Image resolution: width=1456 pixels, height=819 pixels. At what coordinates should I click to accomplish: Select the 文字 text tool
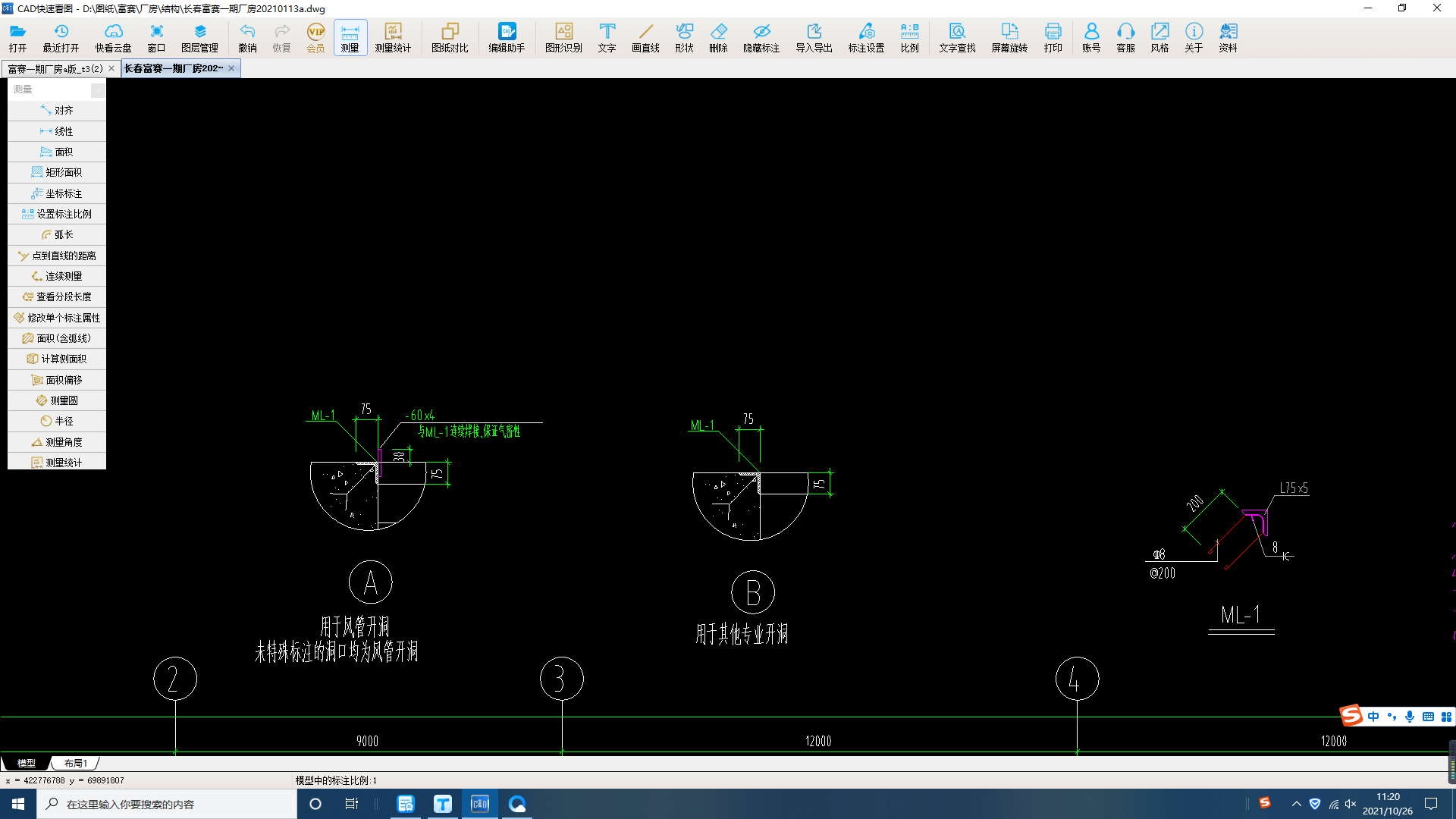pos(607,38)
